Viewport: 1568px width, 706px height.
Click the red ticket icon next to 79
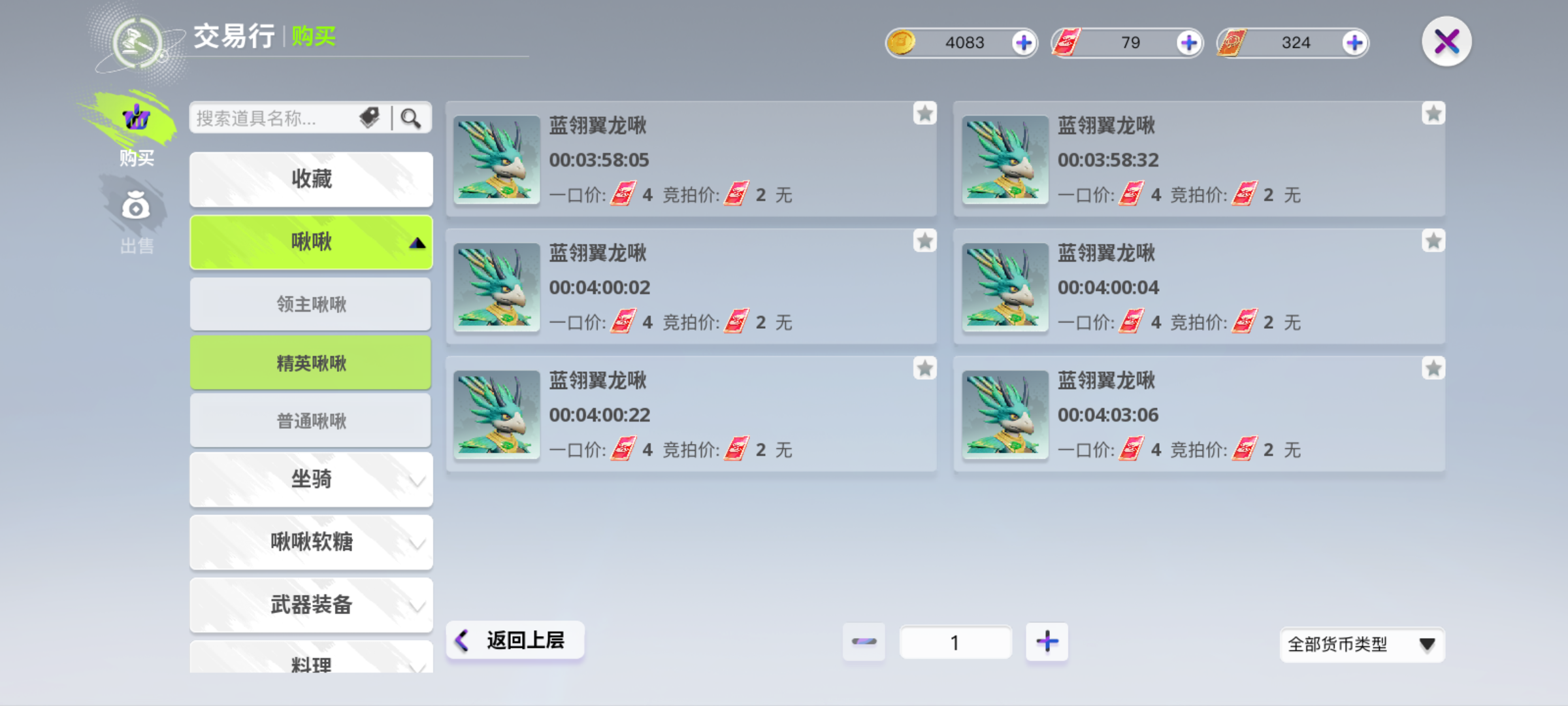pos(1066,43)
